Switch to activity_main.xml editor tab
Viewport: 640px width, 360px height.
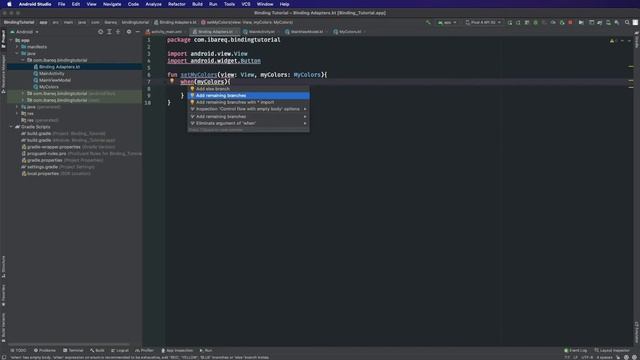click(x=165, y=31)
